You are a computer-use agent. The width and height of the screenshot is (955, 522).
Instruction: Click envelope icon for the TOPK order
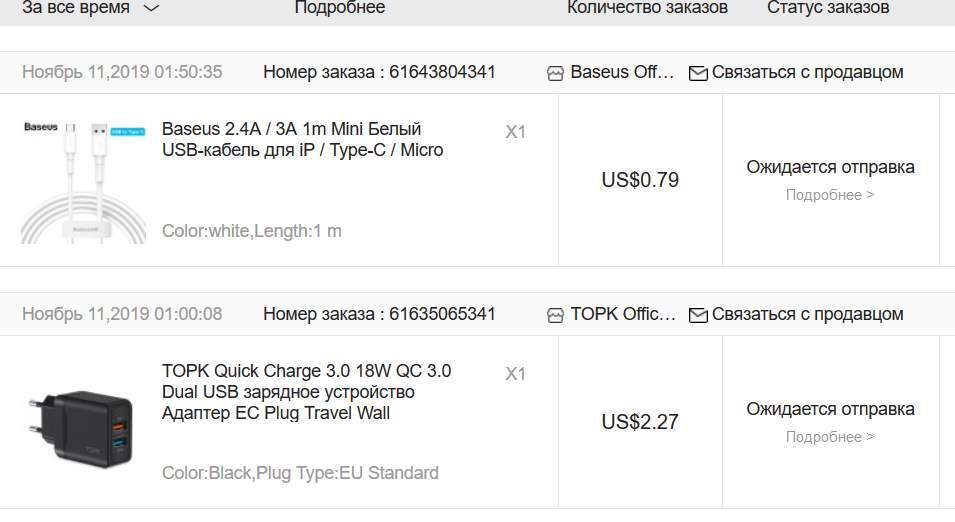coord(698,315)
